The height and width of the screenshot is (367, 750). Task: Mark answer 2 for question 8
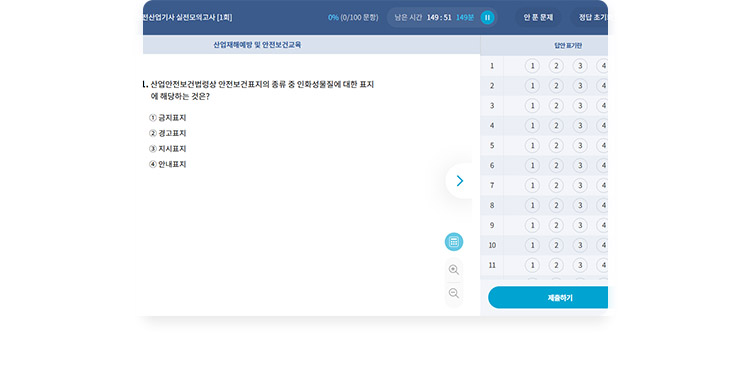pyautogui.click(x=556, y=205)
